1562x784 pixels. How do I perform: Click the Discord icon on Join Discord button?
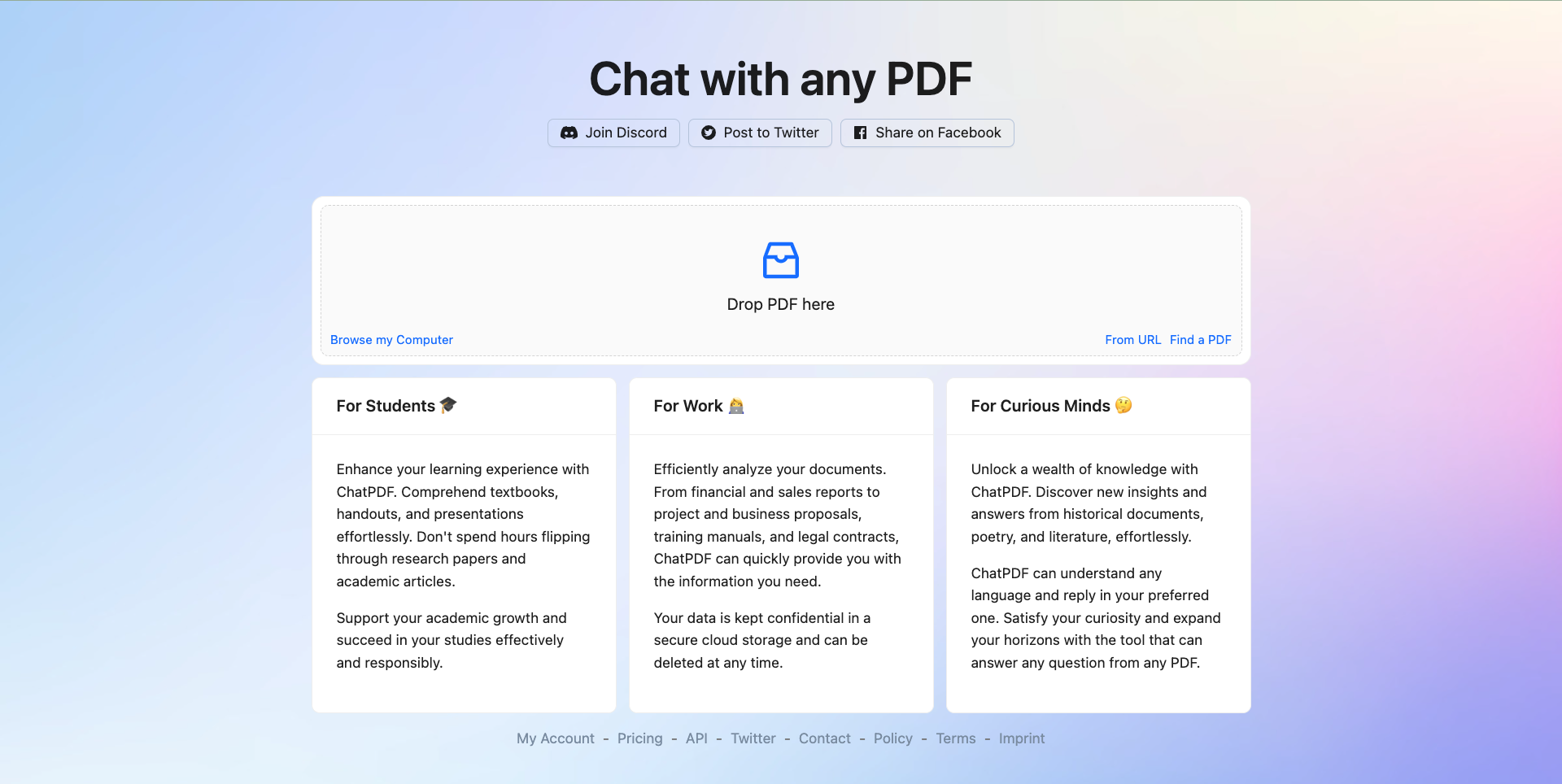pos(570,133)
